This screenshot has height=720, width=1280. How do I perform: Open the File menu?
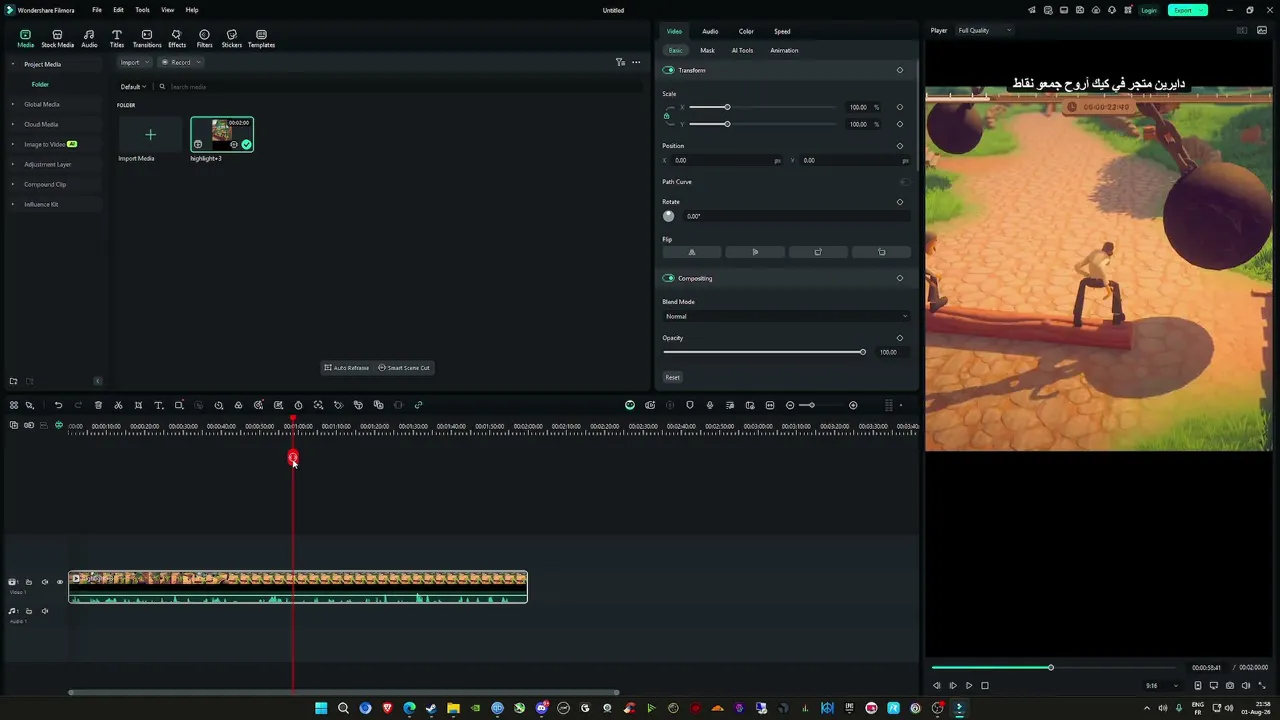[x=97, y=10]
